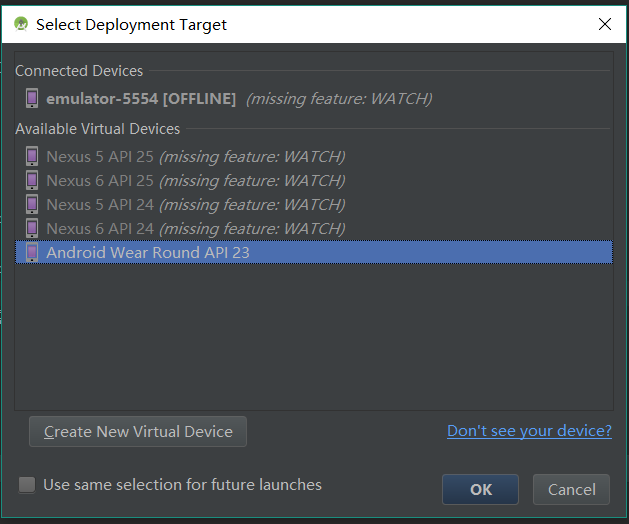Image resolution: width=629 pixels, height=524 pixels.
Task: Enable Use same selection for future launches
Action: [27, 485]
